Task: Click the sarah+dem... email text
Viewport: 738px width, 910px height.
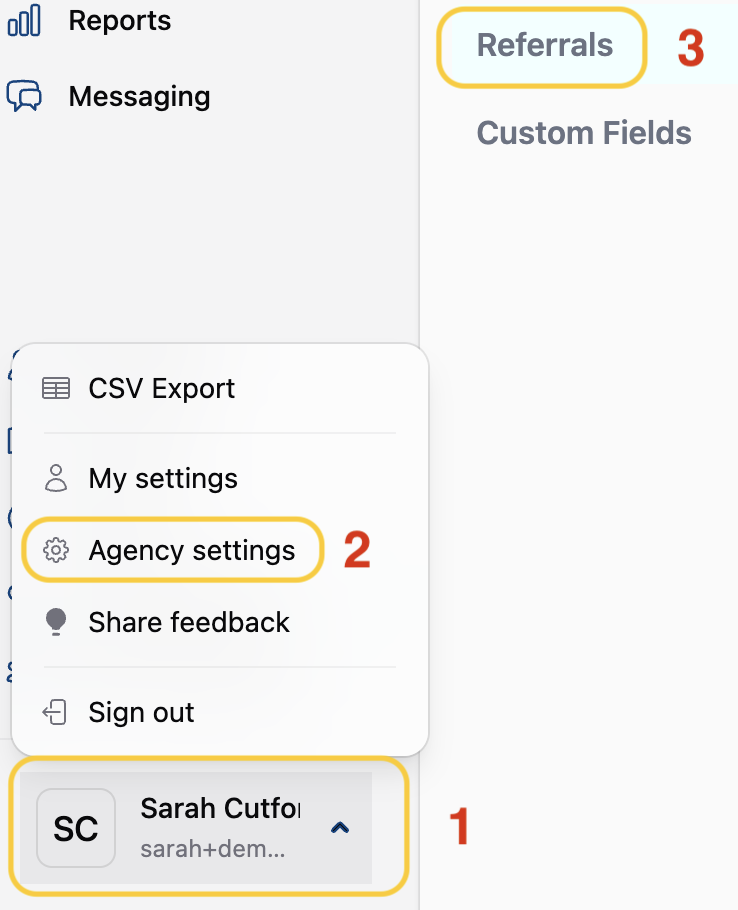Action: (213, 849)
